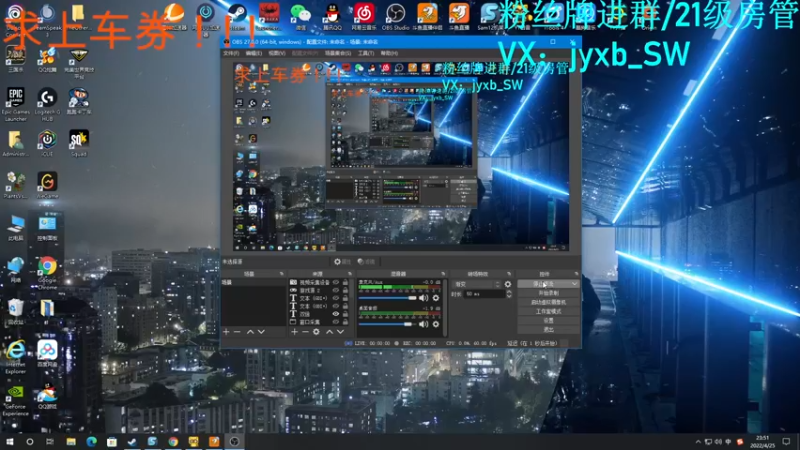Move the scene down in Scenes panel
The image size is (800, 450).
[261, 332]
